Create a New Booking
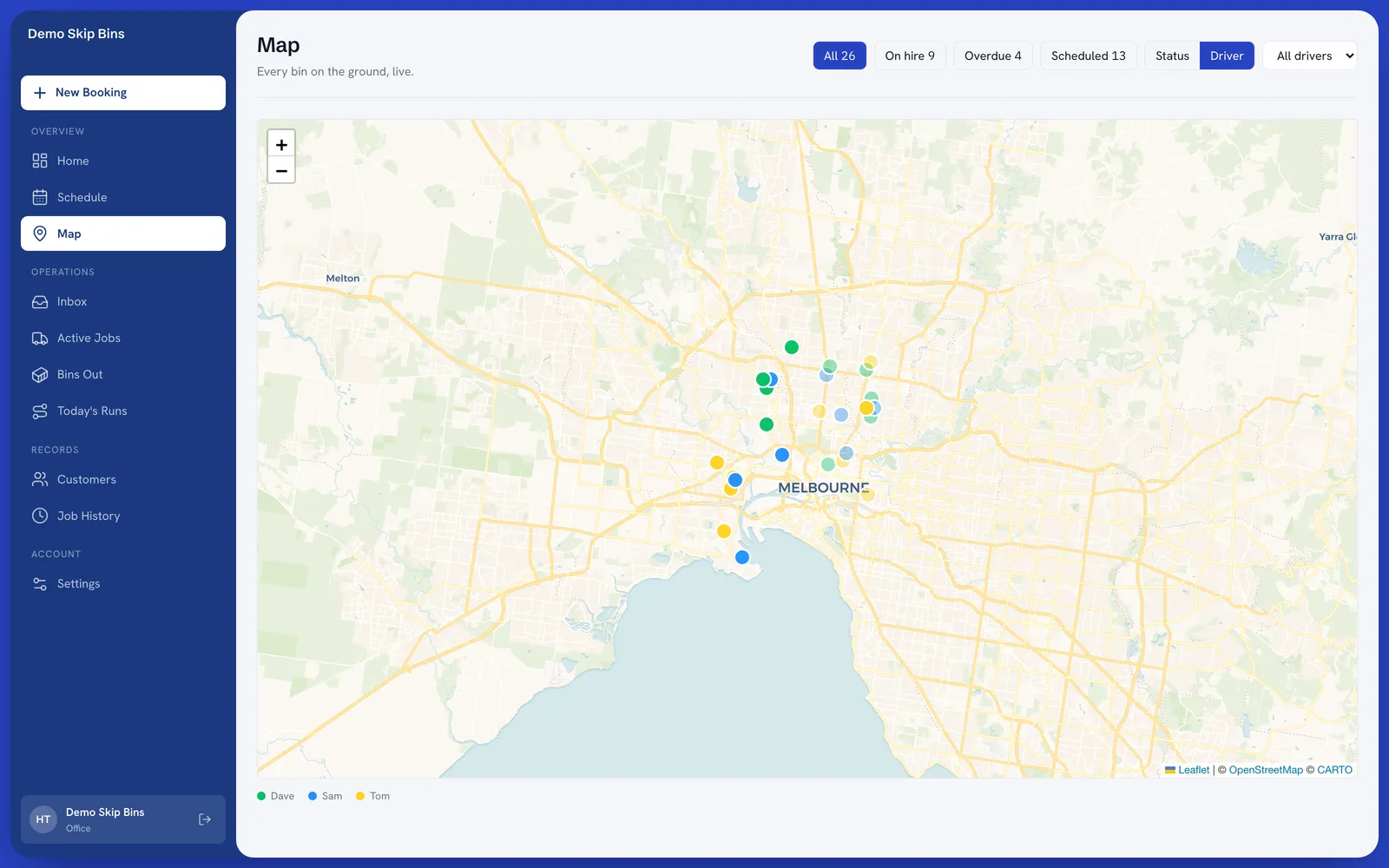 coord(123,93)
